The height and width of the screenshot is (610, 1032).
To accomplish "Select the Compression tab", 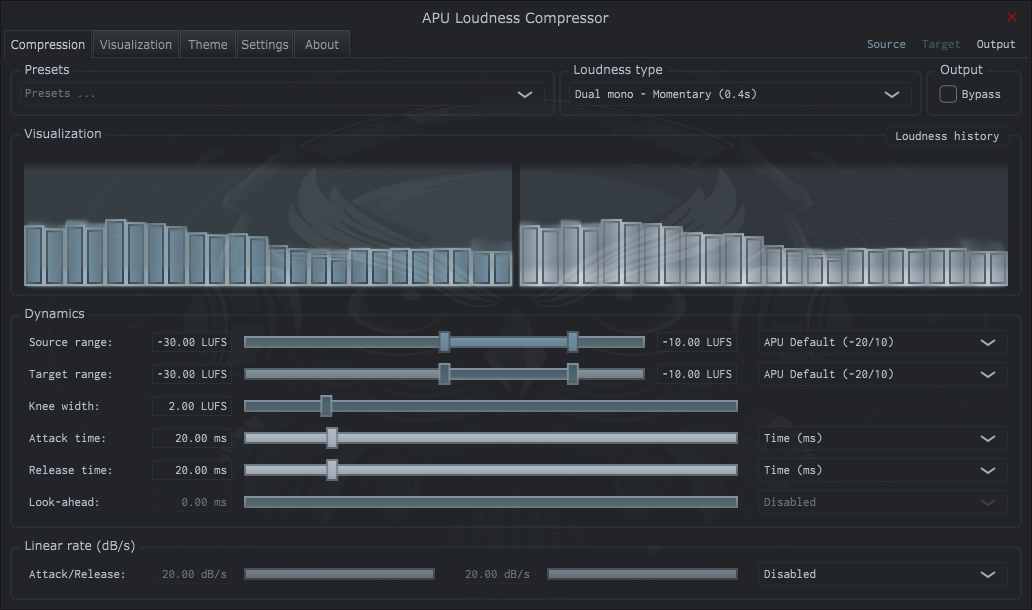I will click(48, 44).
